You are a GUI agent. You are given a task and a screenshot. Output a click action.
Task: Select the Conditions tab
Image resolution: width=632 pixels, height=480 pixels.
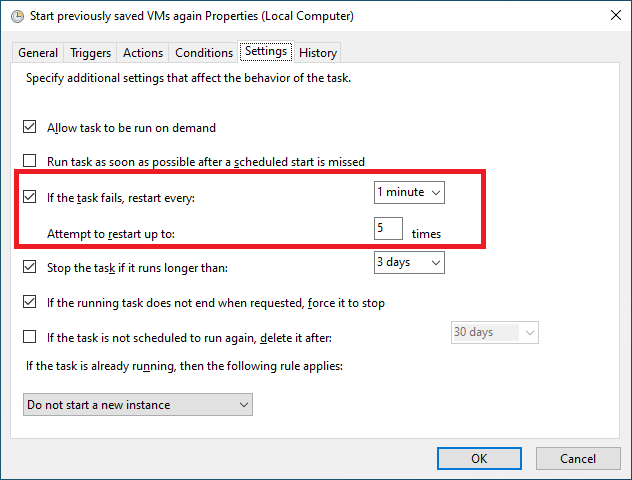click(204, 53)
